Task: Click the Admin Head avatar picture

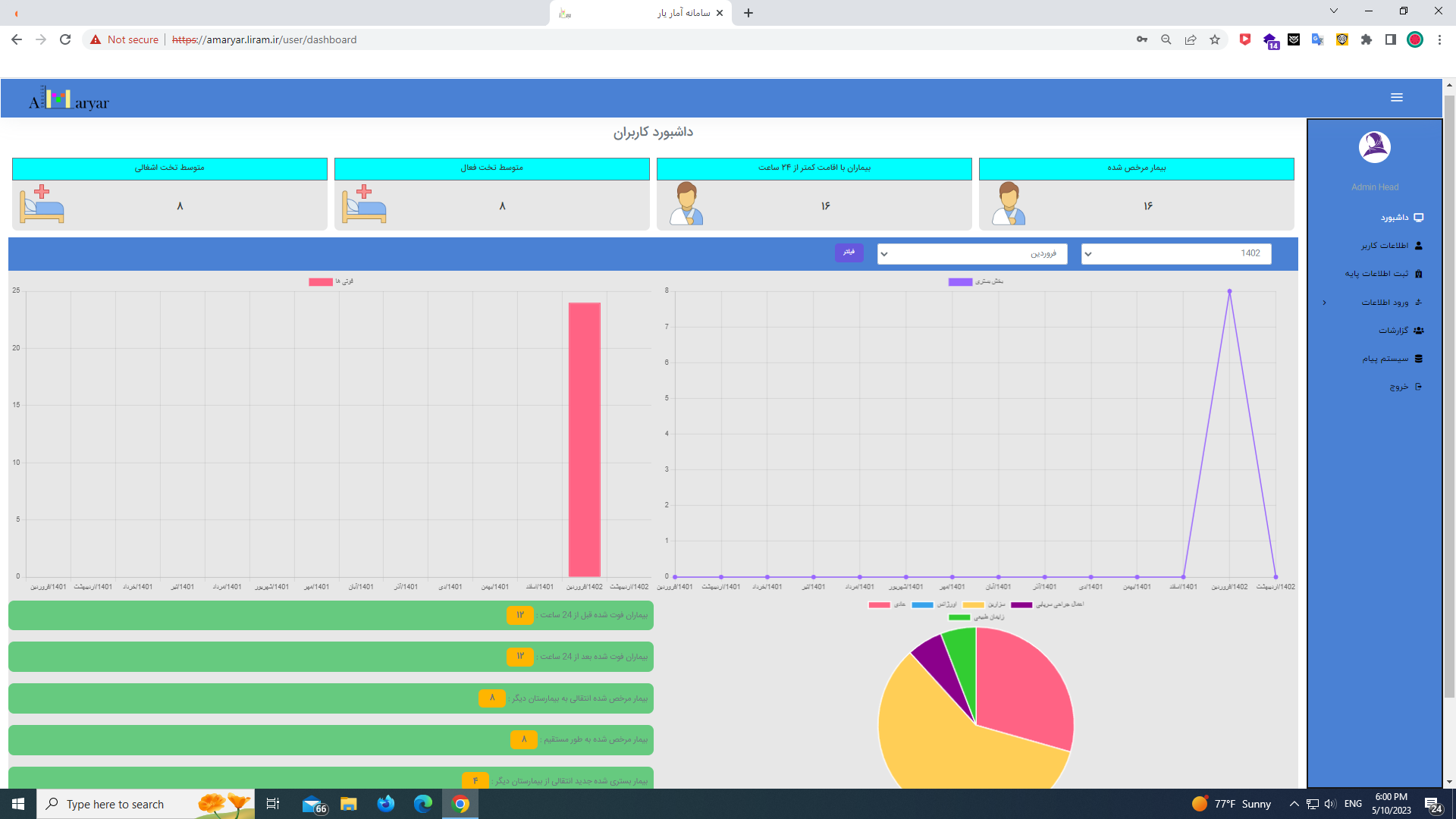Action: [x=1374, y=147]
